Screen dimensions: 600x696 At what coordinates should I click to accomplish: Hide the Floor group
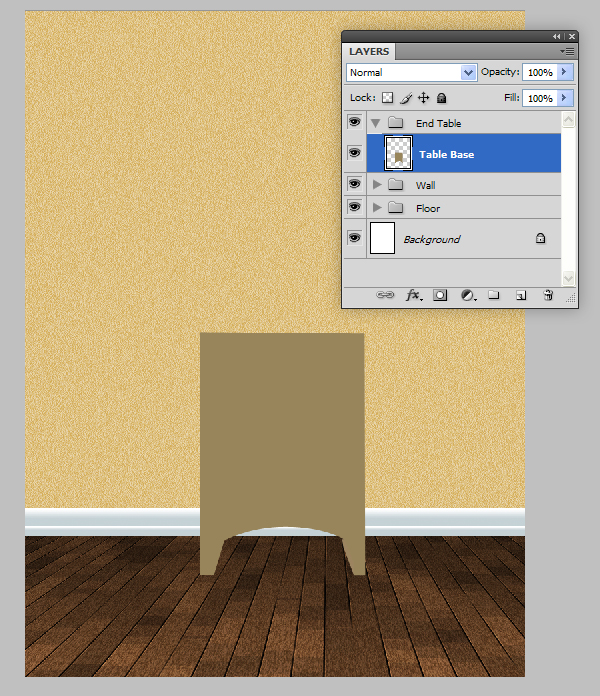(354, 207)
